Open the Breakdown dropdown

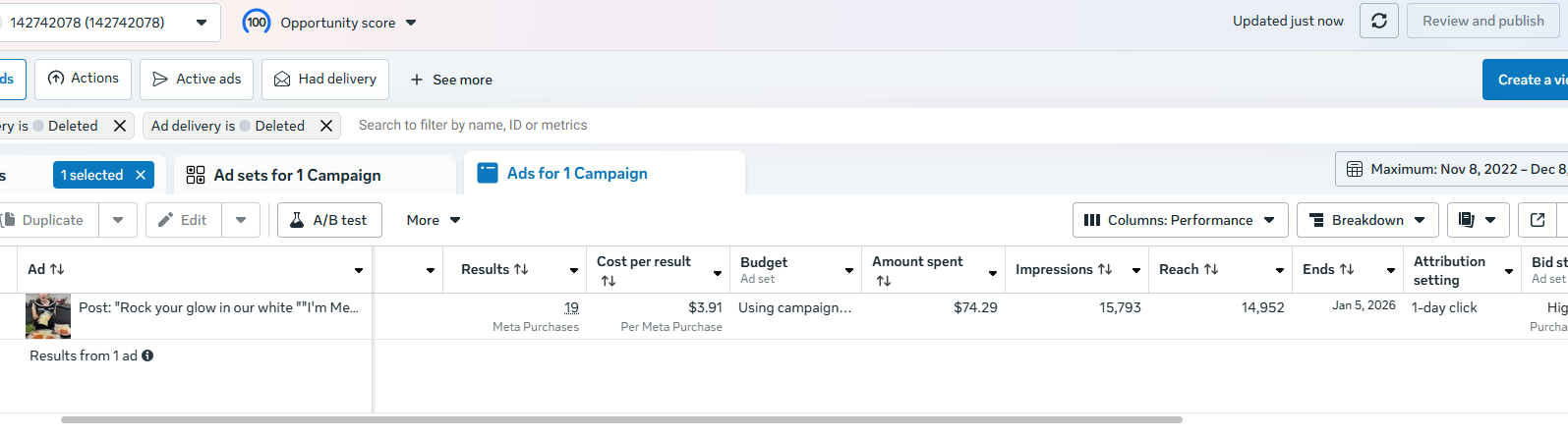pyautogui.click(x=1367, y=220)
